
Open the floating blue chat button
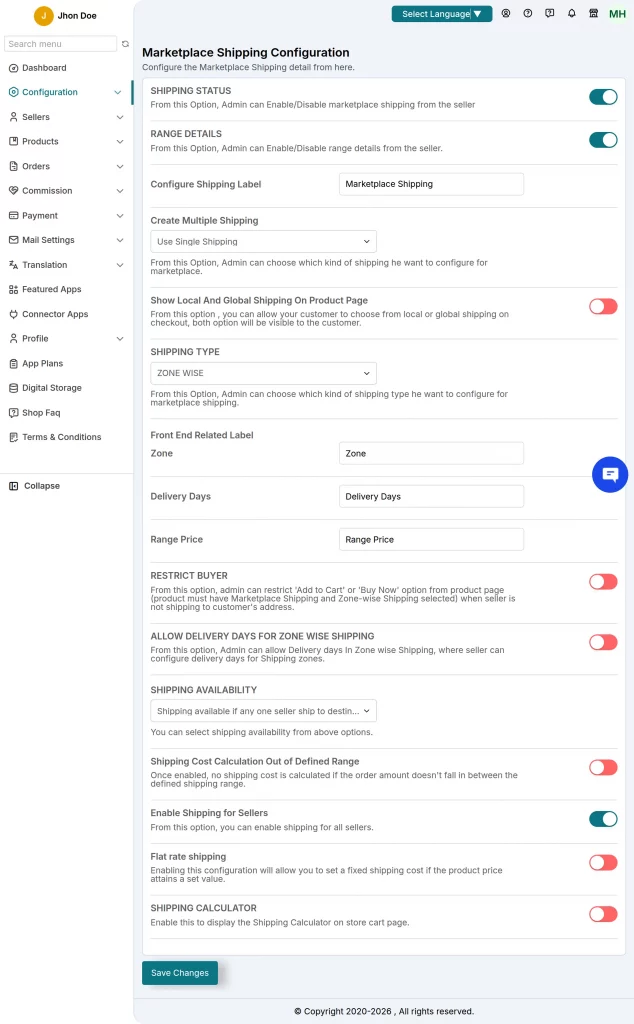610,474
